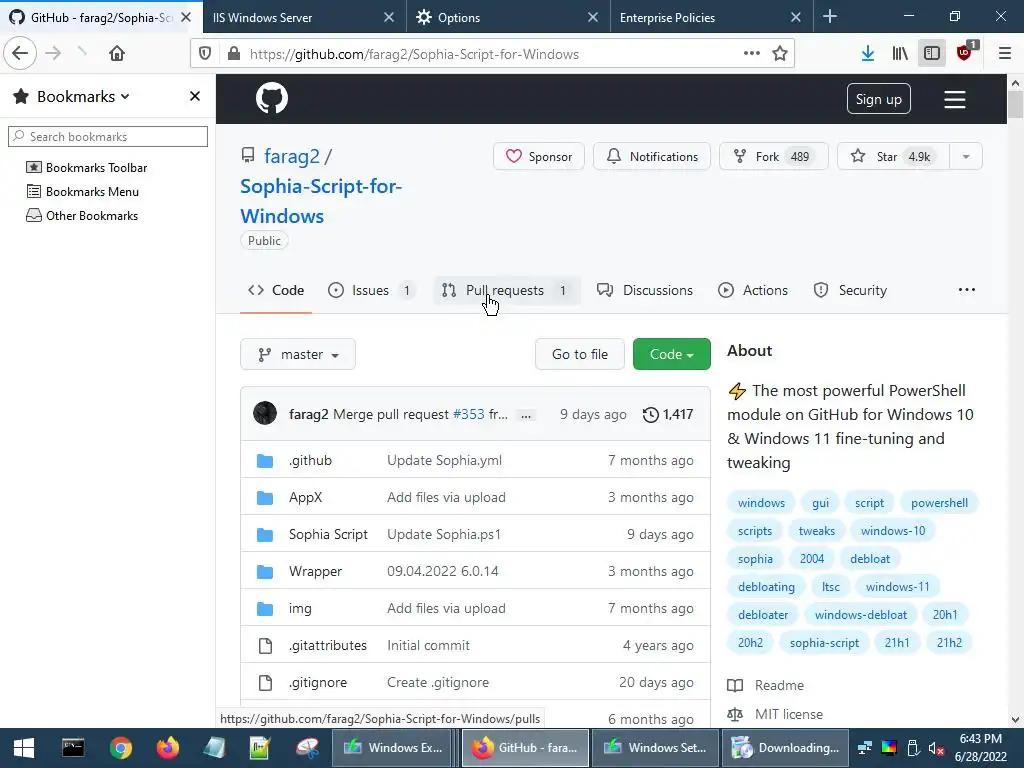
Task: Expand the commit message ellipsis
Action: (x=526, y=415)
